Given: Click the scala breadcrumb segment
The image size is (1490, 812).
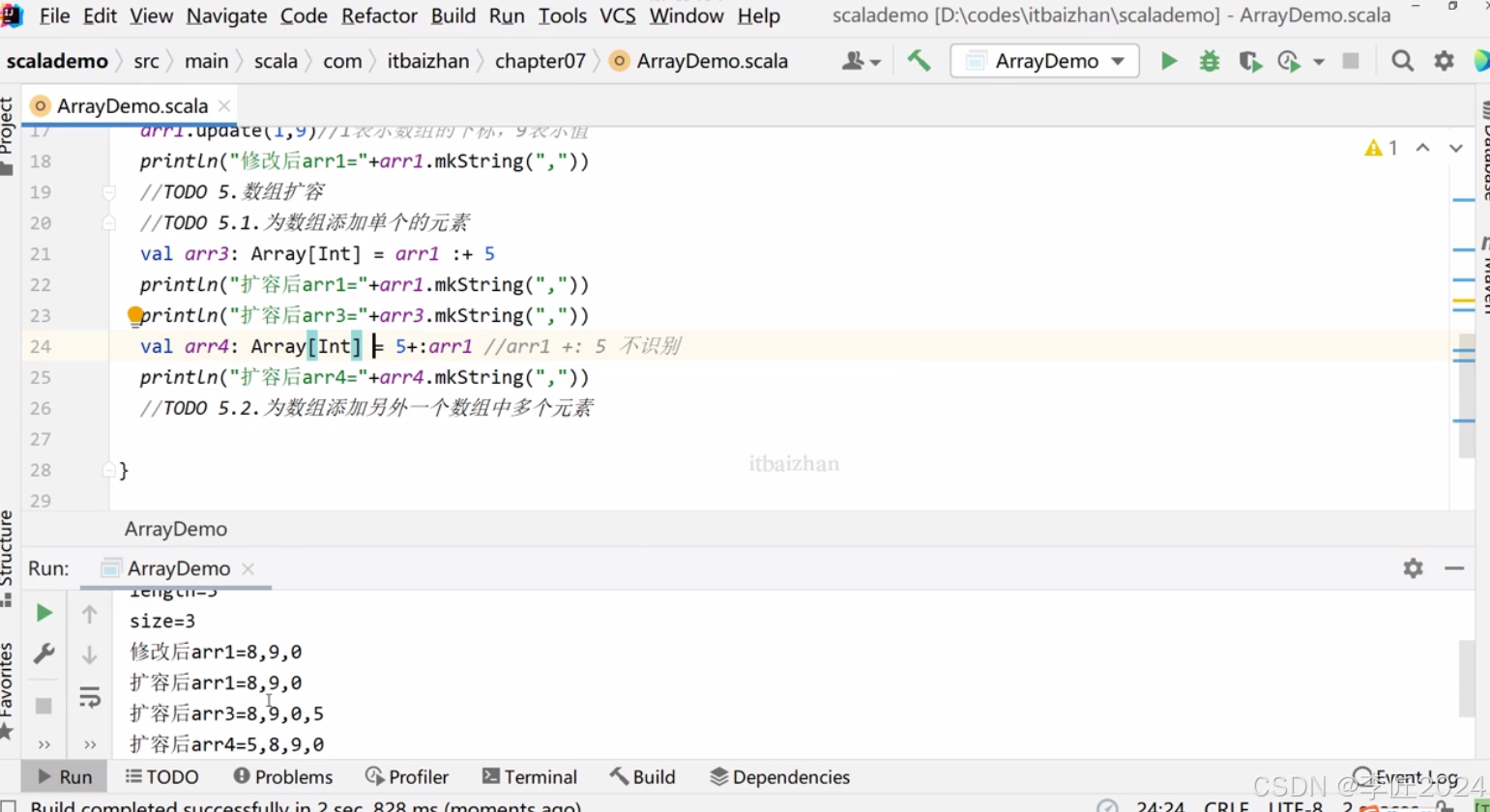Looking at the screenshot, I should click(276, 61).
